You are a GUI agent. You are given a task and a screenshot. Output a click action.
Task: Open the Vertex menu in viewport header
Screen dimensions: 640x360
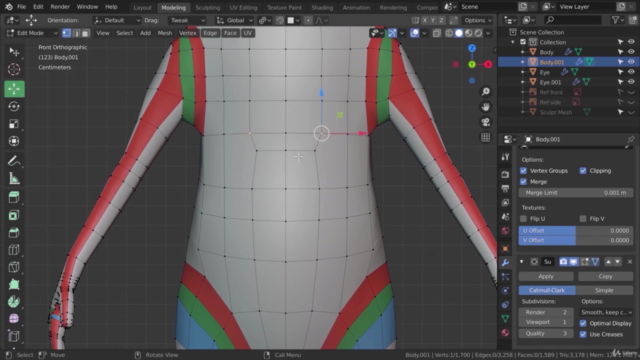[x=188, y=33]
